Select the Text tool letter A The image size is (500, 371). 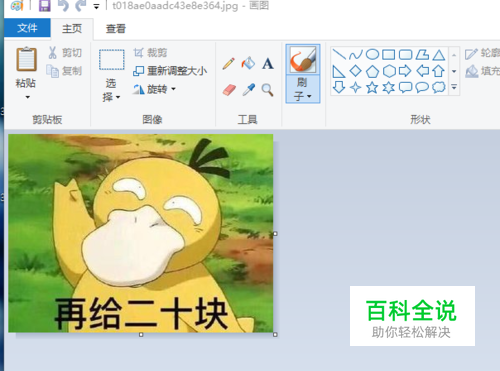[x=268, y=63]
